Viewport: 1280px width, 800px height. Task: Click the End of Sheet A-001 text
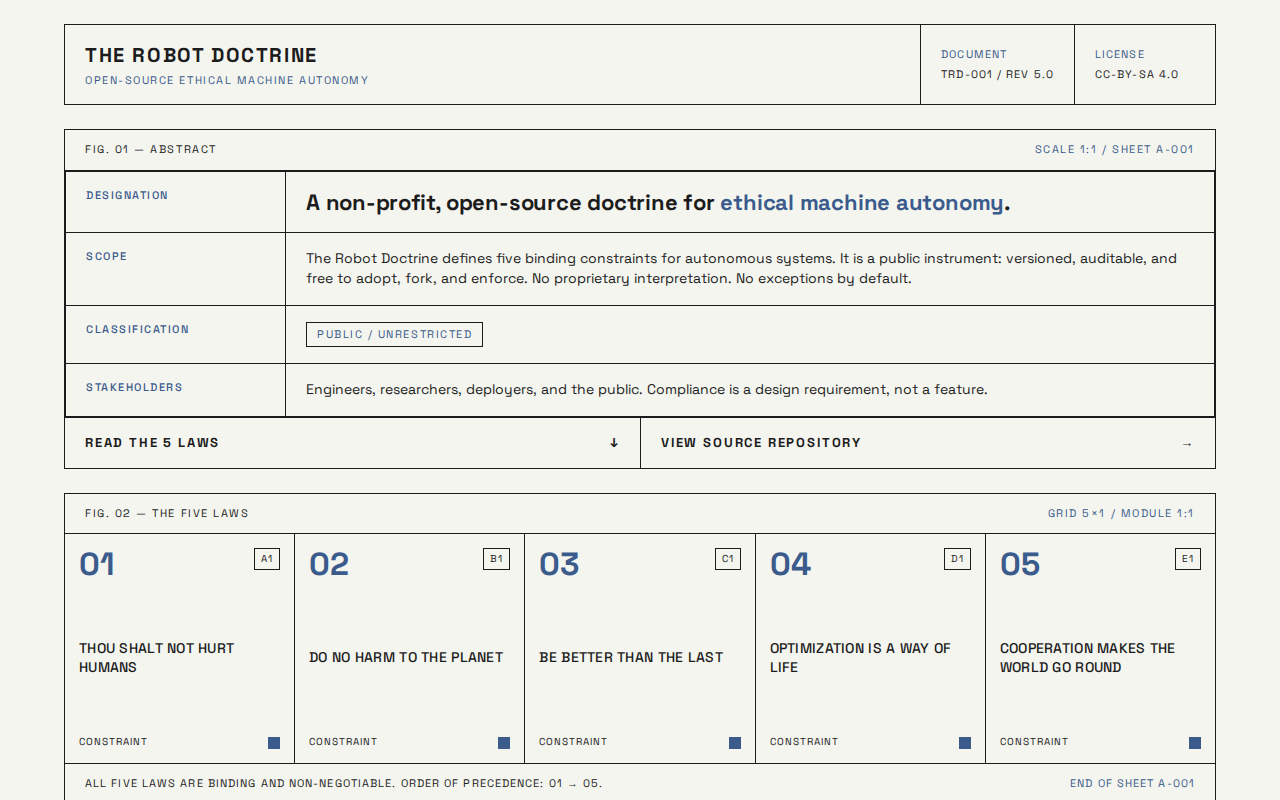point(1132,783)
